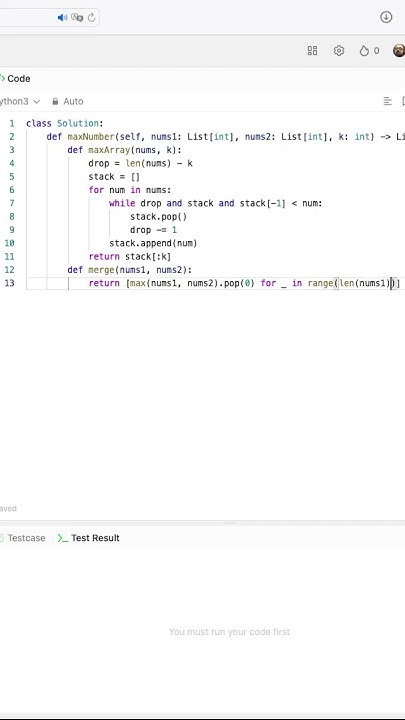Click 'You must run your code first' message
The width and height of the screenshot is (405, 720).
tap(229, 632)
